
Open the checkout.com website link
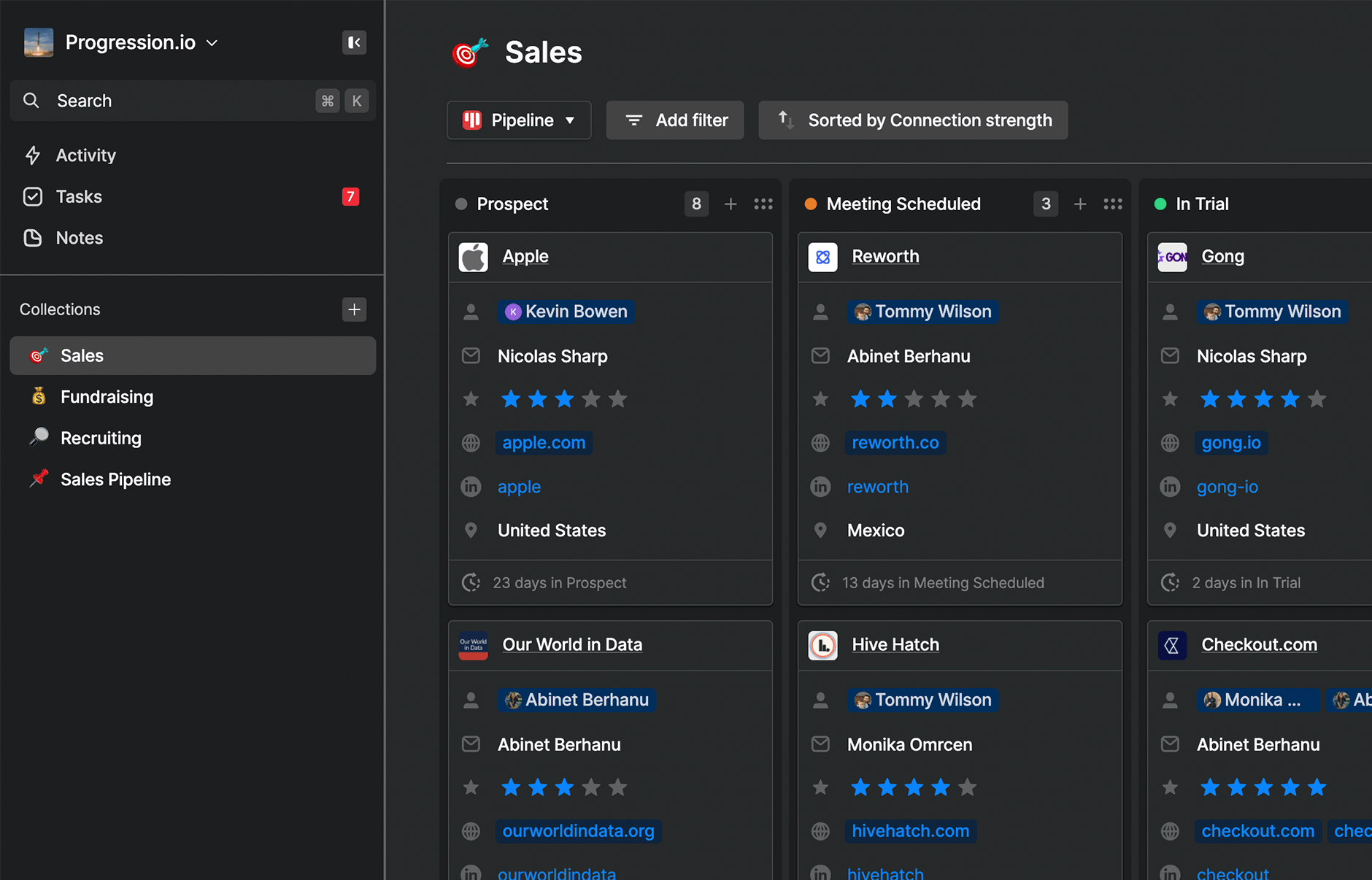[1258, 831]
